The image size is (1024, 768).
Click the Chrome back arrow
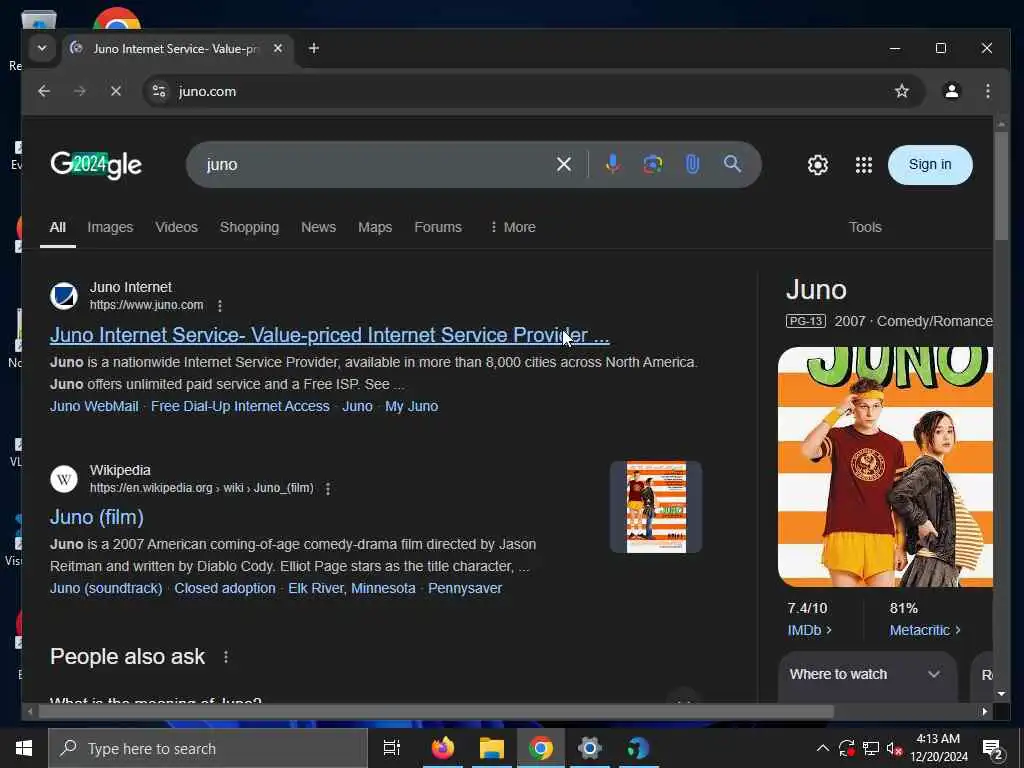tap(44, 91)
